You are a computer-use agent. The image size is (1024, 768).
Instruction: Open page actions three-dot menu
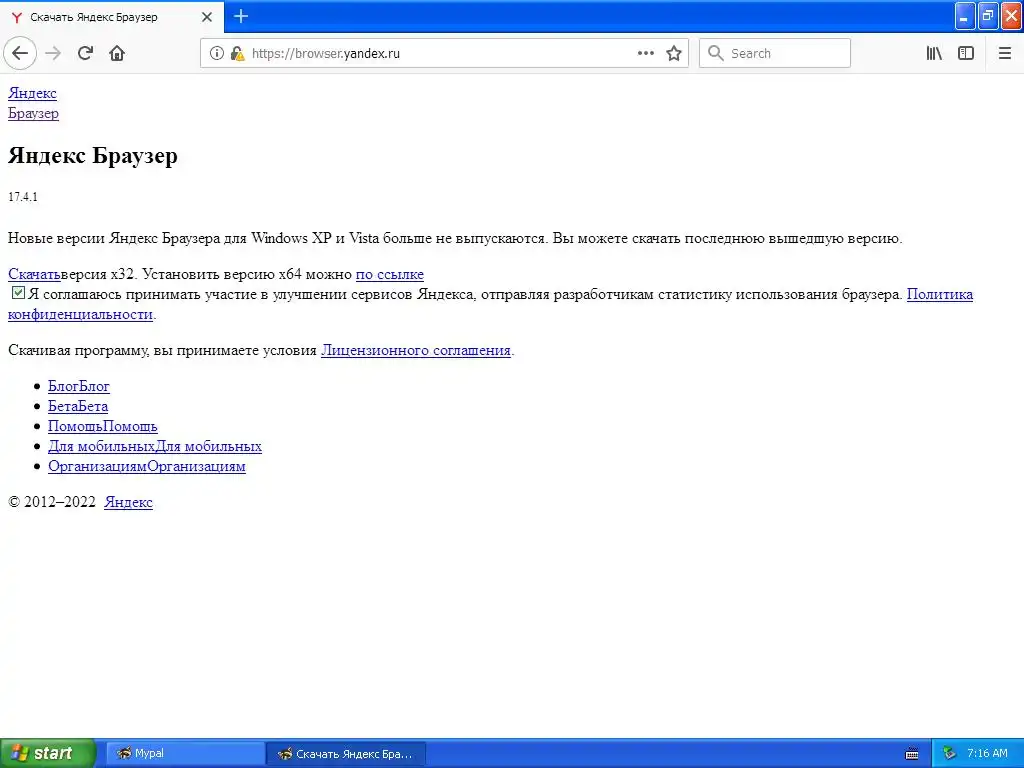point(645,54)
